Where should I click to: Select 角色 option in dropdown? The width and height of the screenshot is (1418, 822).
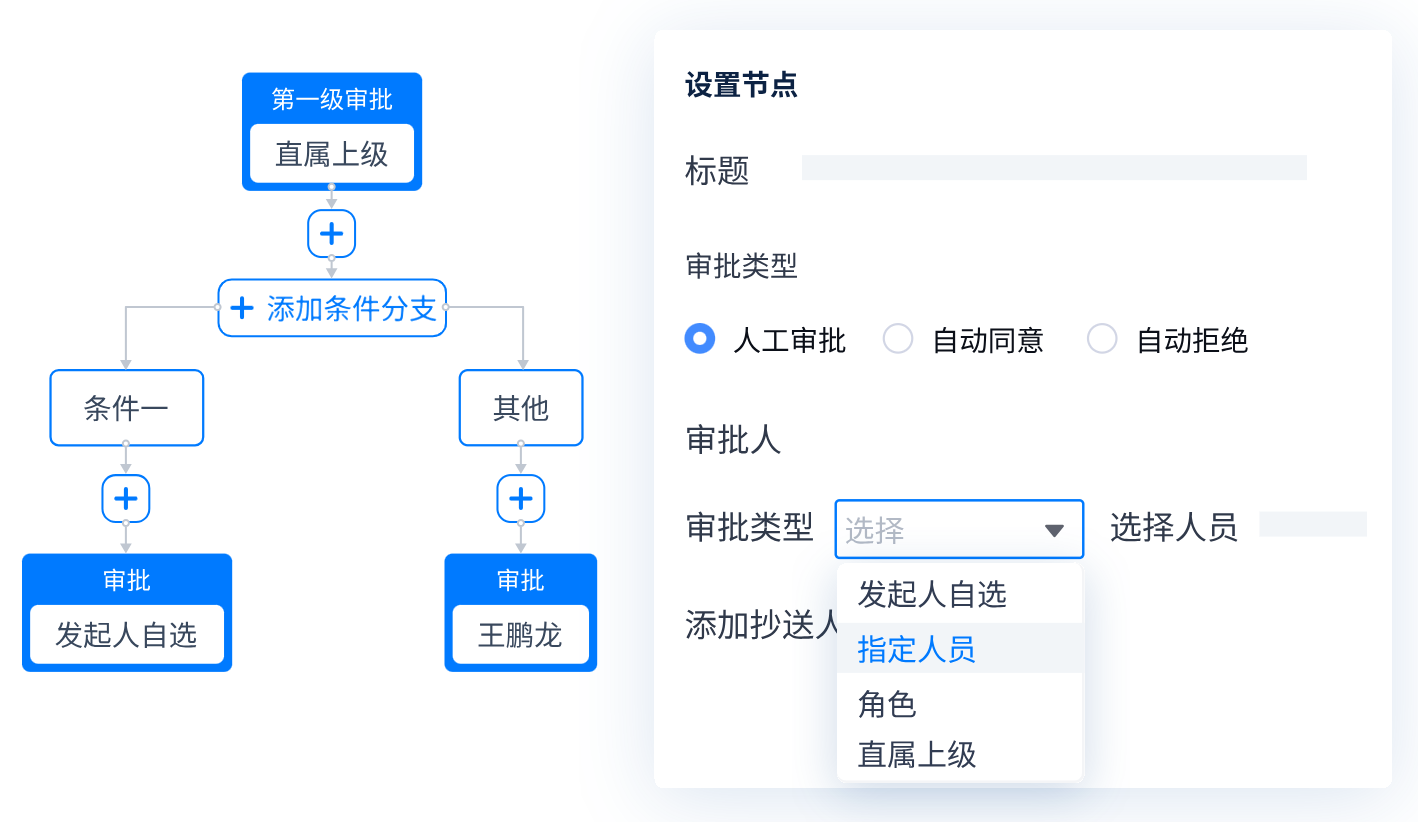pyautogui.click(x=887, y=704)
